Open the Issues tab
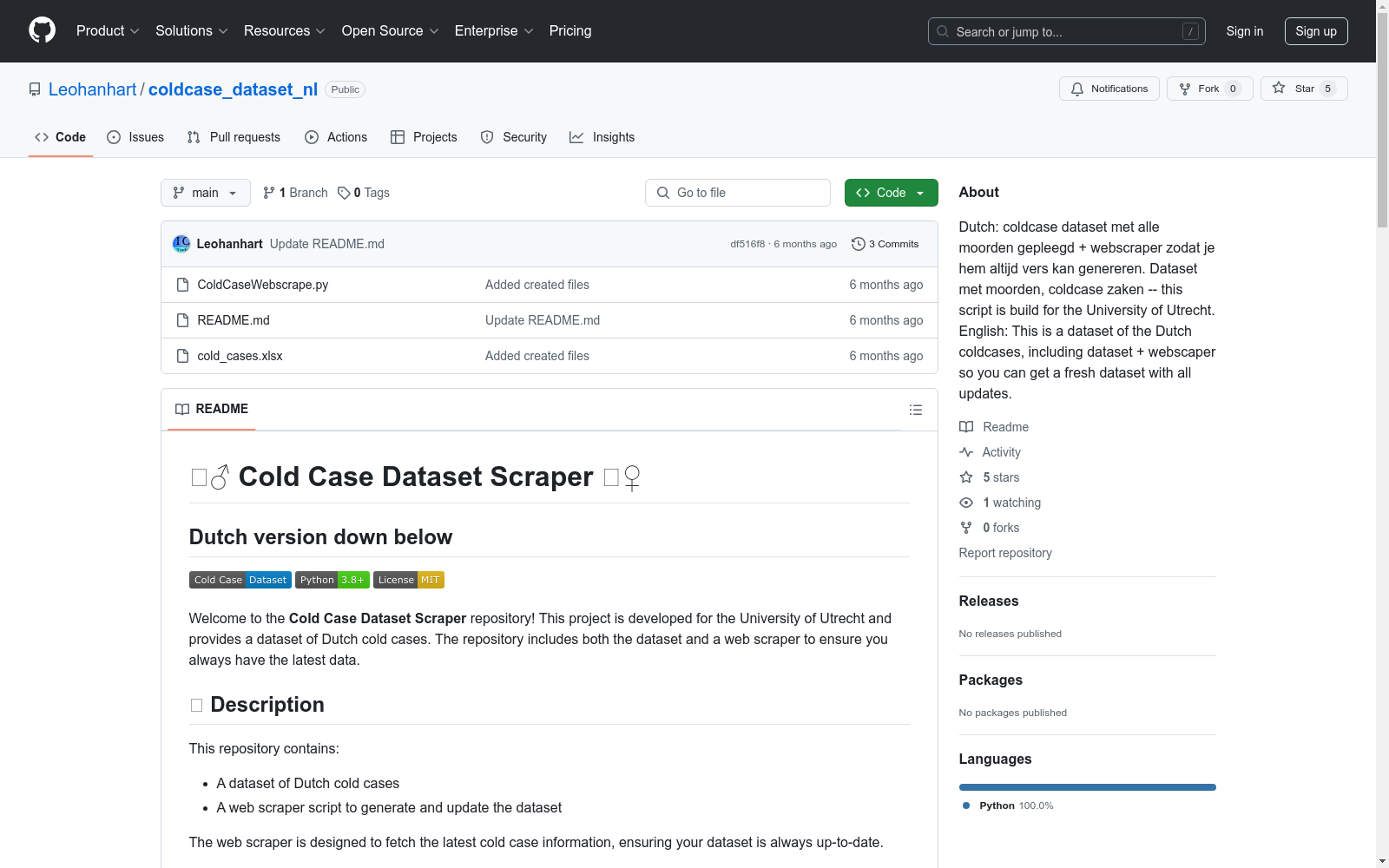1389x868 pixels. 135,137
